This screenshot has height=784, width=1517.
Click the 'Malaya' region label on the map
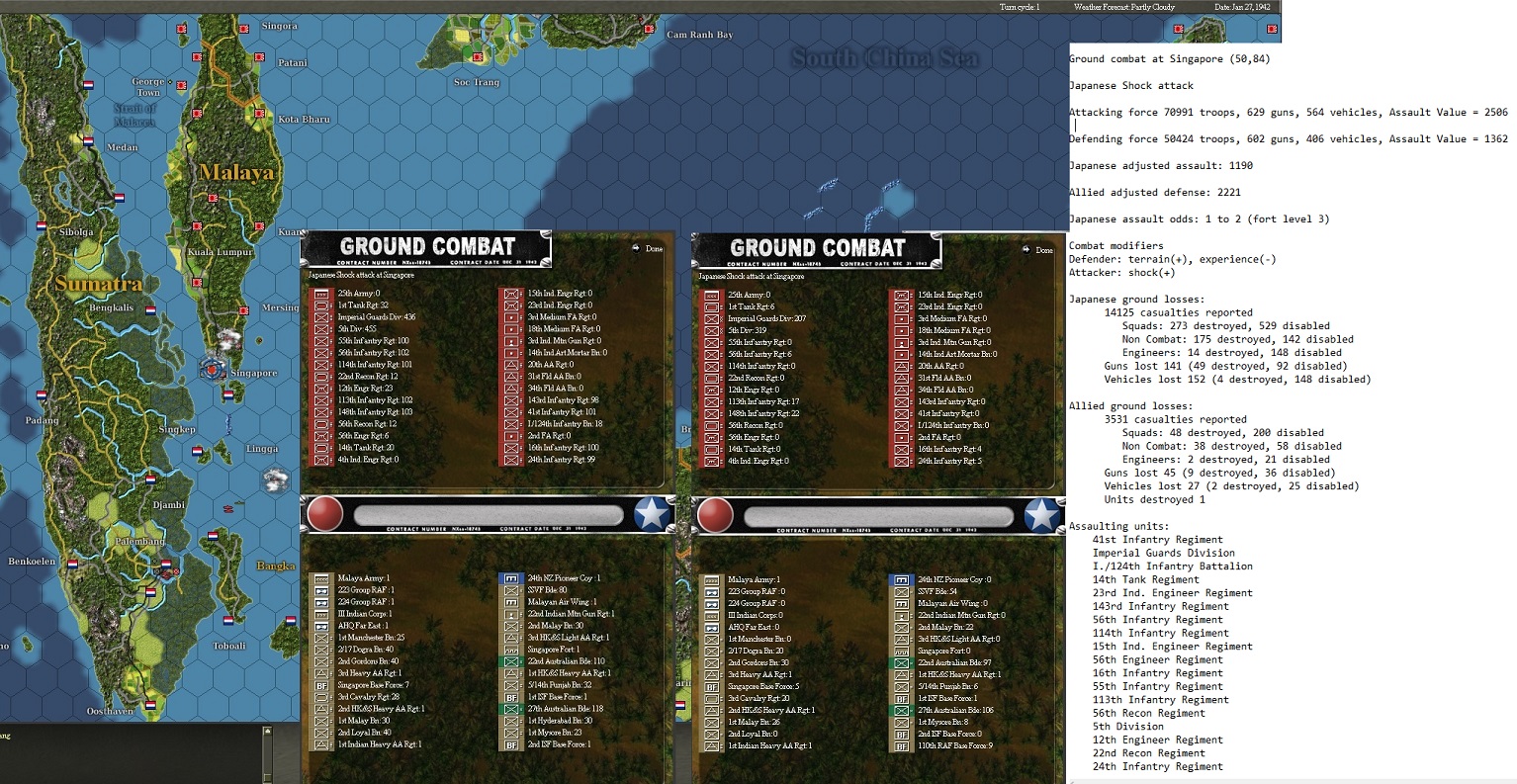click(x=236, y=173)
